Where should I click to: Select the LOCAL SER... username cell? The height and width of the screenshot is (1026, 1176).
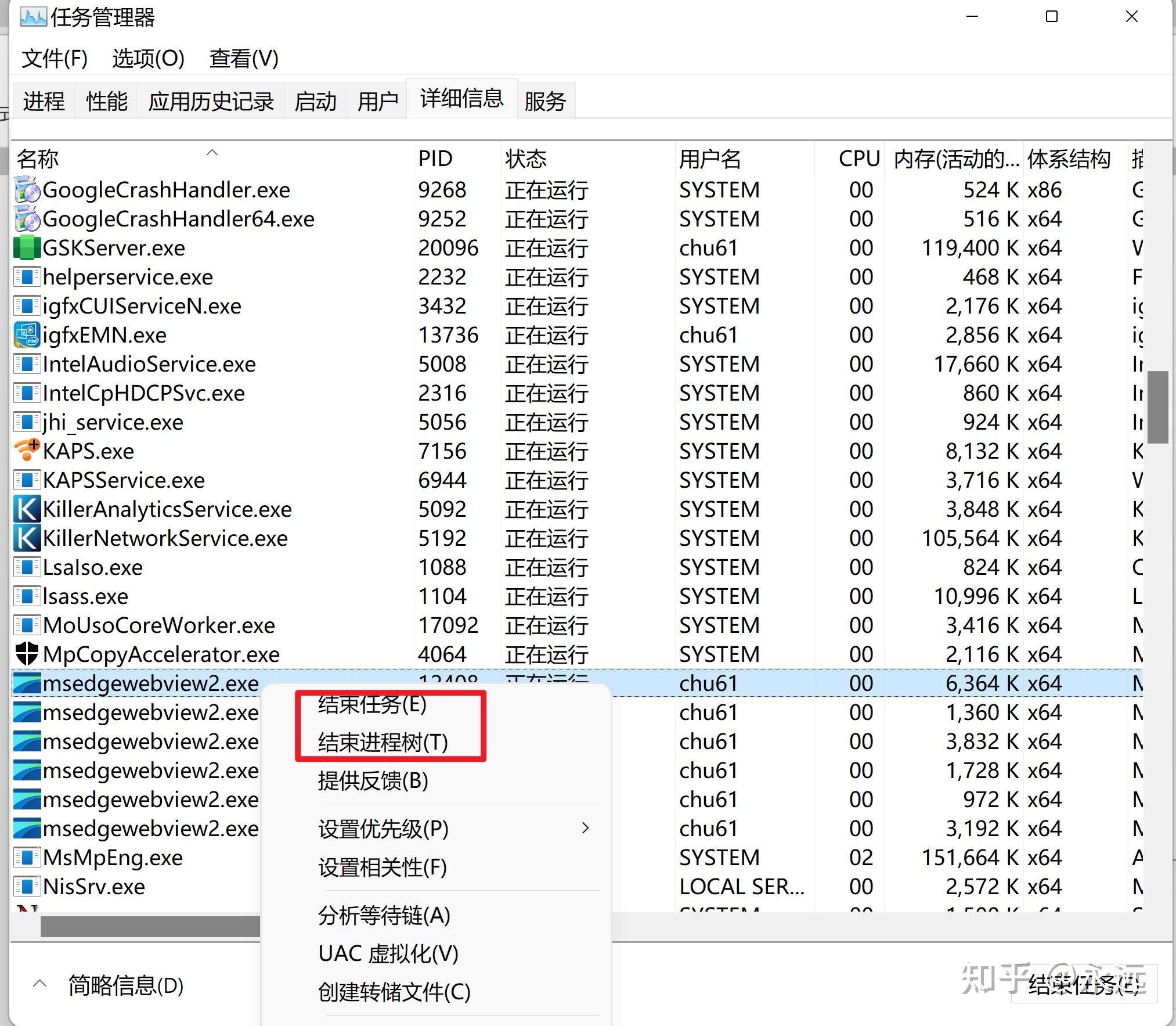point(742,887)
